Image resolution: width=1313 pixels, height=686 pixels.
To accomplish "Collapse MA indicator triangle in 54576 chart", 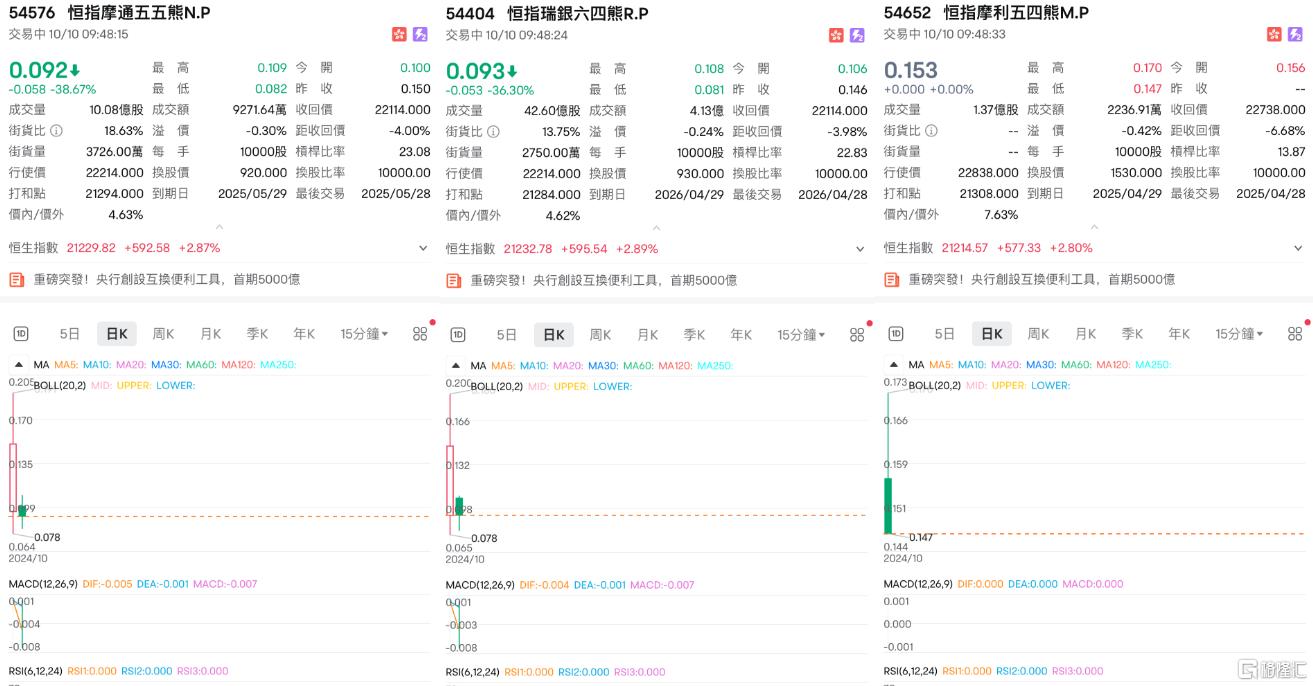I will [x=20, y=366].
